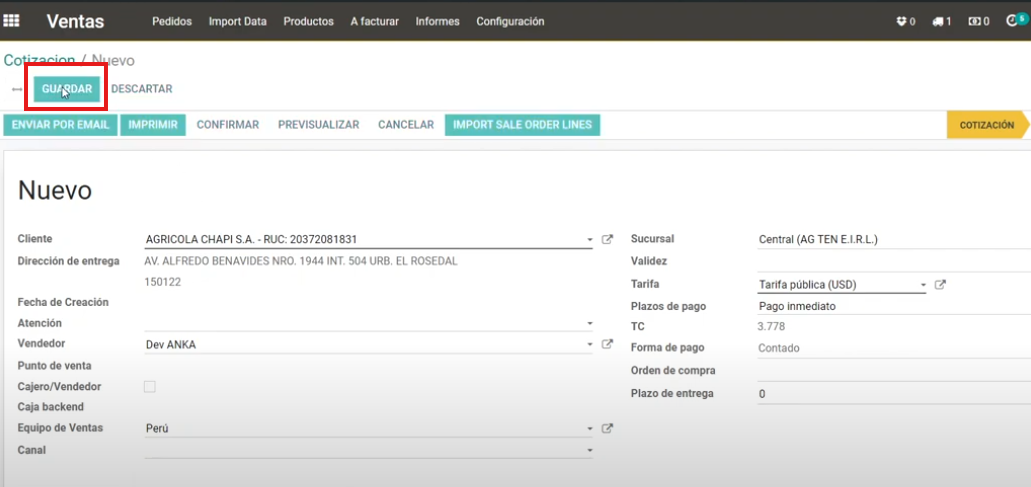Expand the Atención dropdown
This screenshot has width=1031, height=487.
(x=590, y=324)
